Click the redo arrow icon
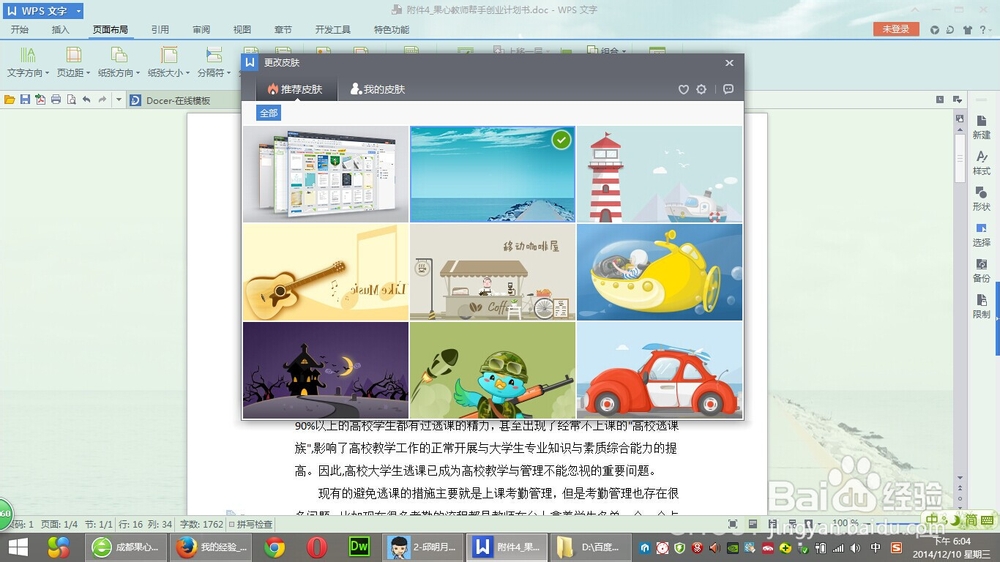Image resolution: width=1000 pixels, height=562 pixels. tap(102, 100)
